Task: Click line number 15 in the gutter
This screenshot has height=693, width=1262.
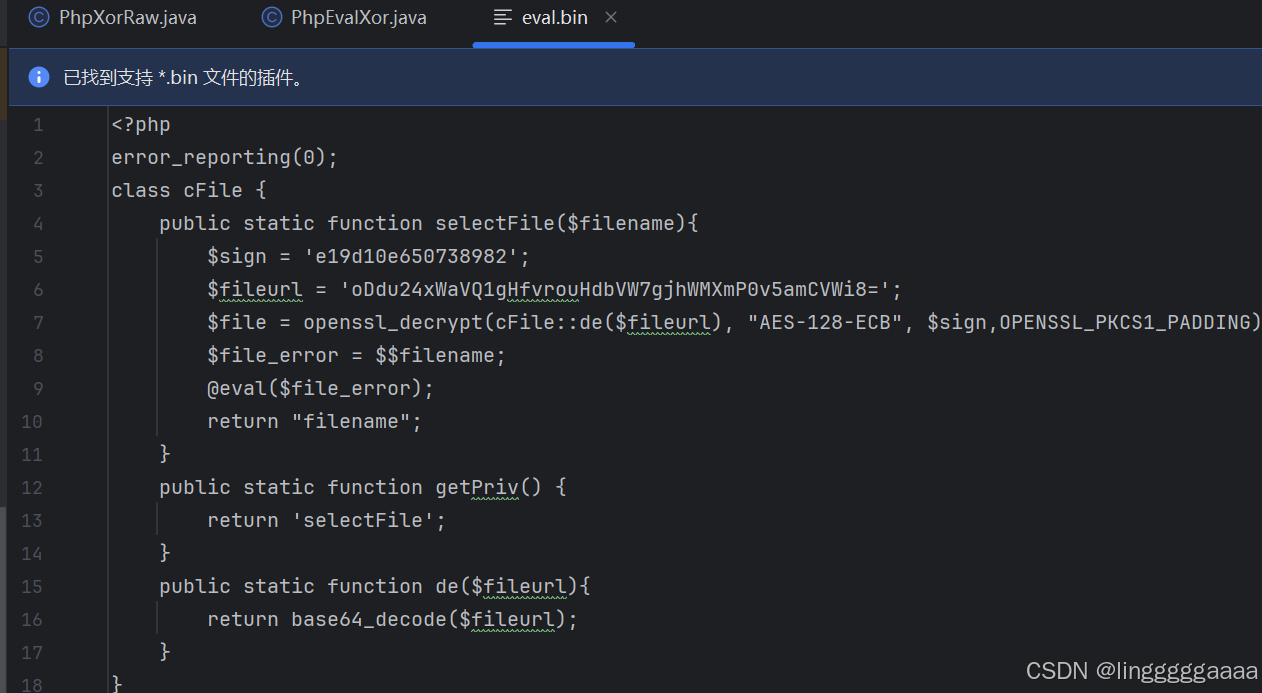Action: pyautogui.click(x=32, y=587)
